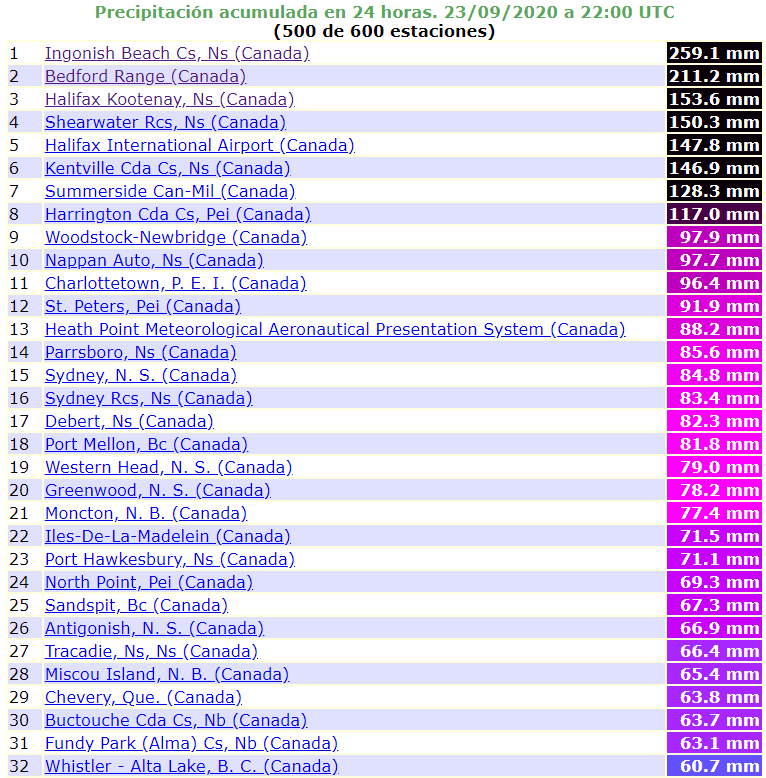Viewport: 766px width, 778px height.
Task: Click the 117.0 mm value cell
Action: click(714, 214)
